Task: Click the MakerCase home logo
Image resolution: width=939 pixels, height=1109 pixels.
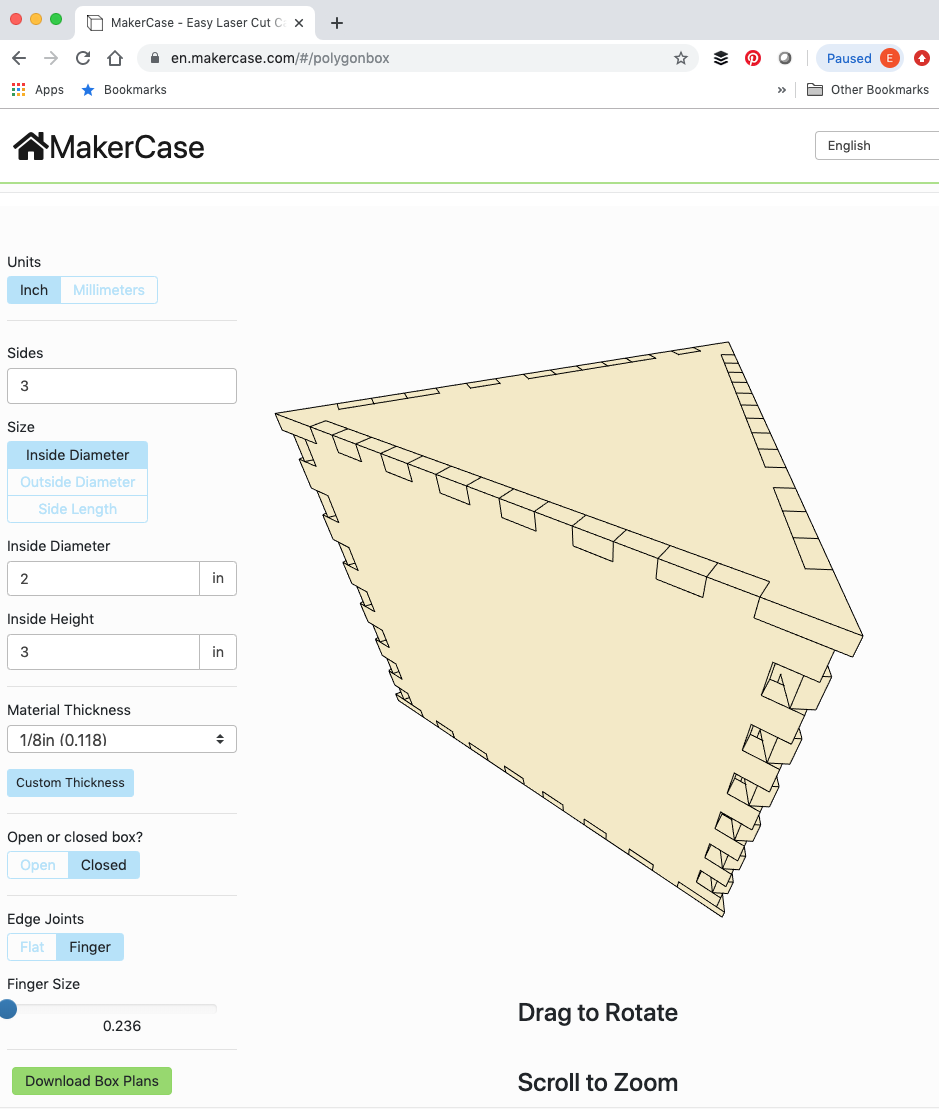Action: (x=107, y=146)
